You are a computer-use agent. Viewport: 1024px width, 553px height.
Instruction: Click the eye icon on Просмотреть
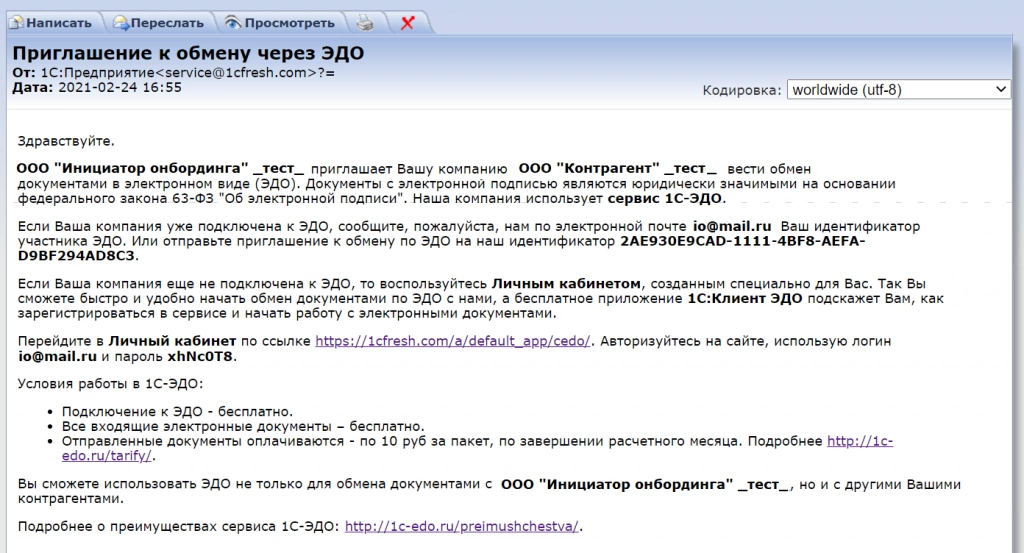coord(232,23)
